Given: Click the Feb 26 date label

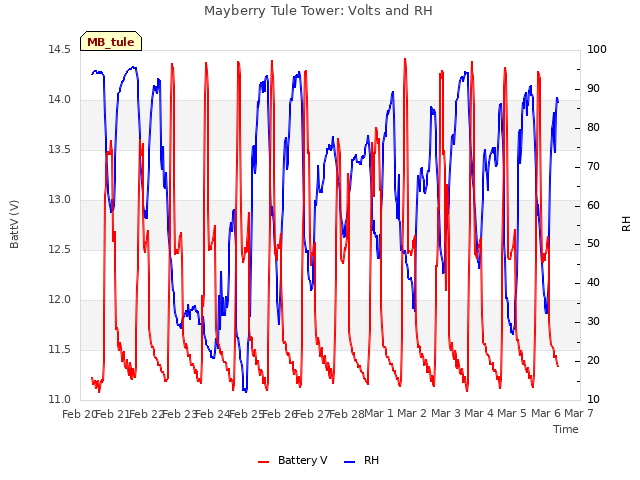Looking at the screenshot, I should coord(279,414).
